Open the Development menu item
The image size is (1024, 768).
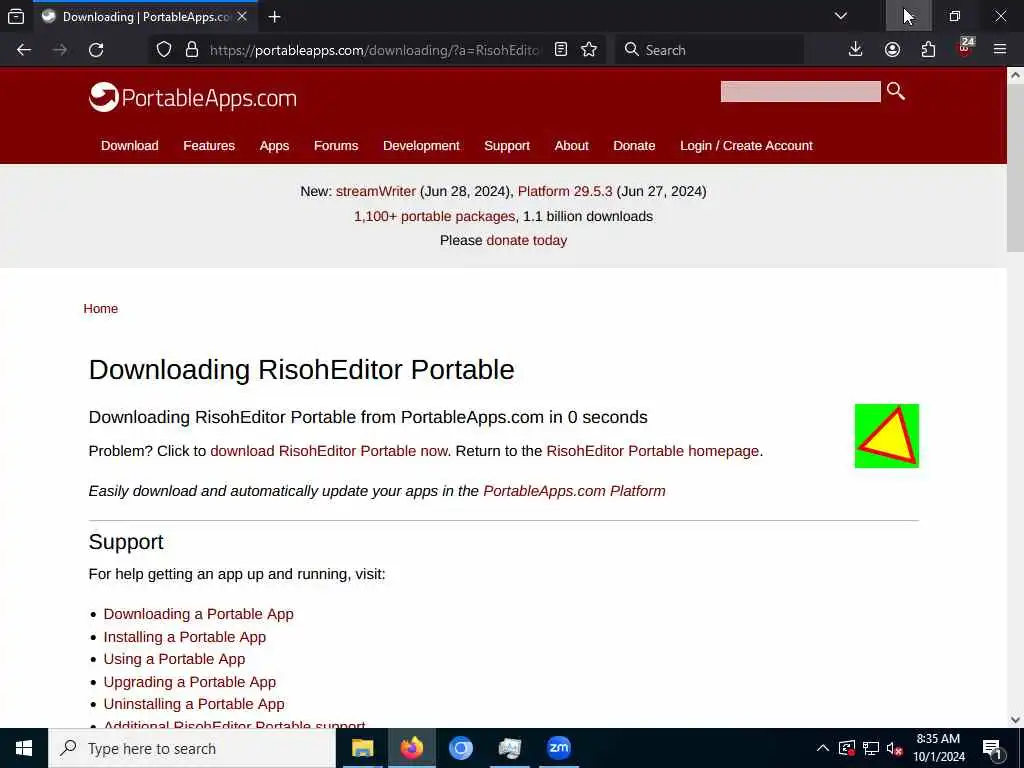point(421,146)
